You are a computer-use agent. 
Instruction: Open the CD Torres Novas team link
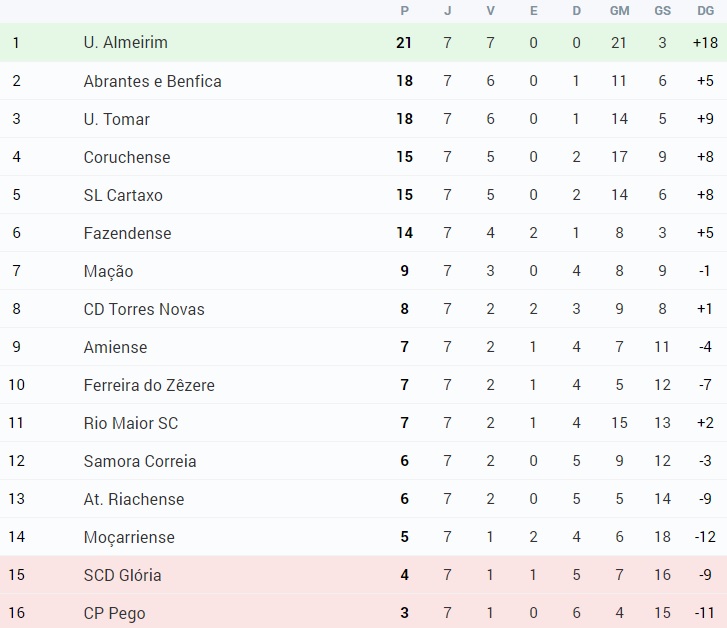pos(144,309)
